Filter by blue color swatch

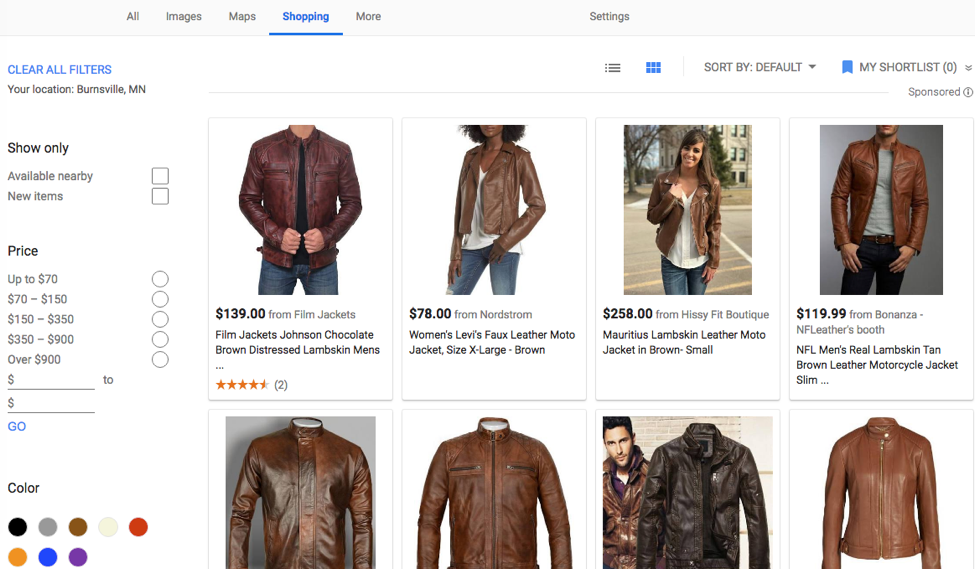point(48,557)
